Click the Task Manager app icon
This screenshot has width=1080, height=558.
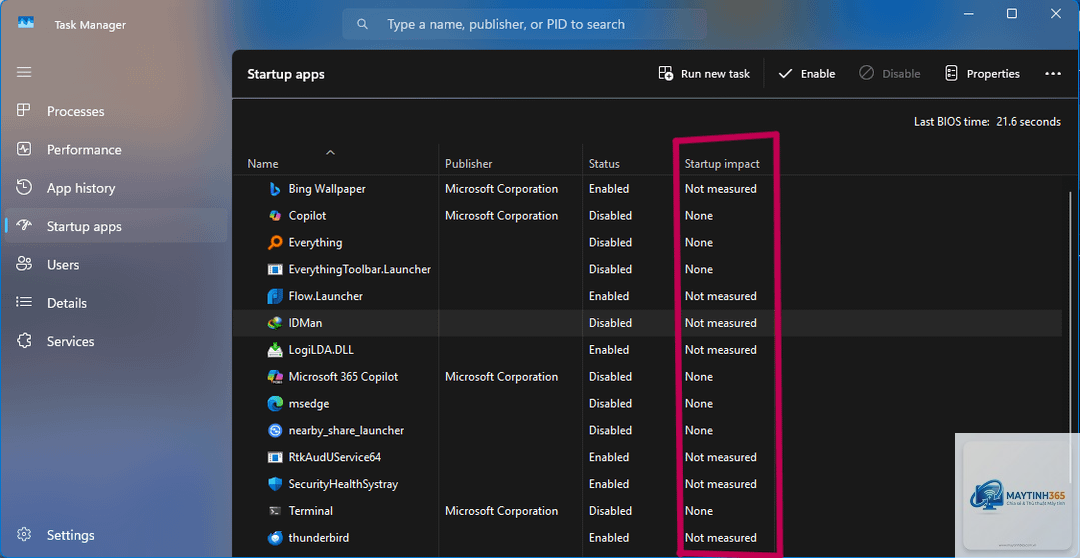coord(25,24)
